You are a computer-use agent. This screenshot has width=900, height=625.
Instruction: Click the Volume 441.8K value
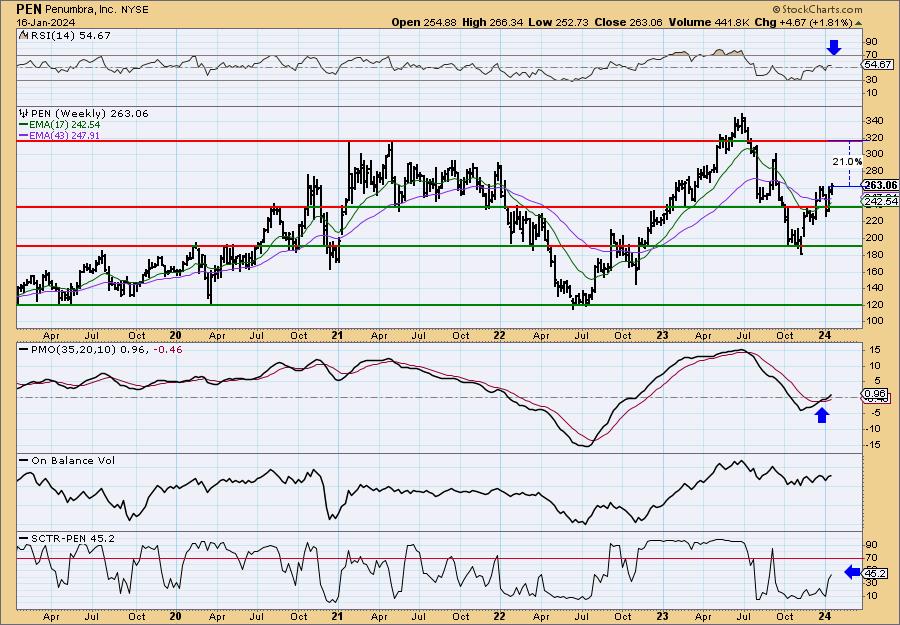tap(707, 22)
